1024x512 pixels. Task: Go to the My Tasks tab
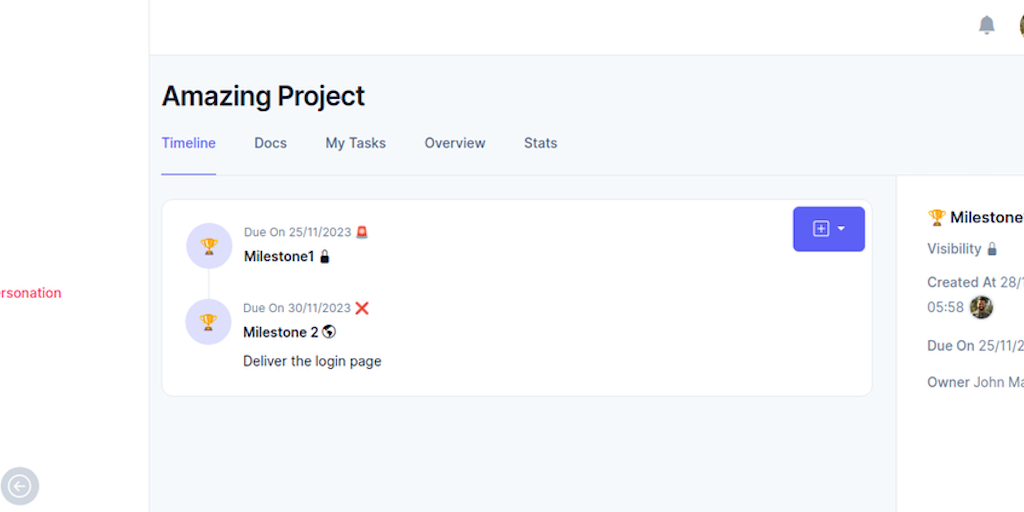point(355,143)
